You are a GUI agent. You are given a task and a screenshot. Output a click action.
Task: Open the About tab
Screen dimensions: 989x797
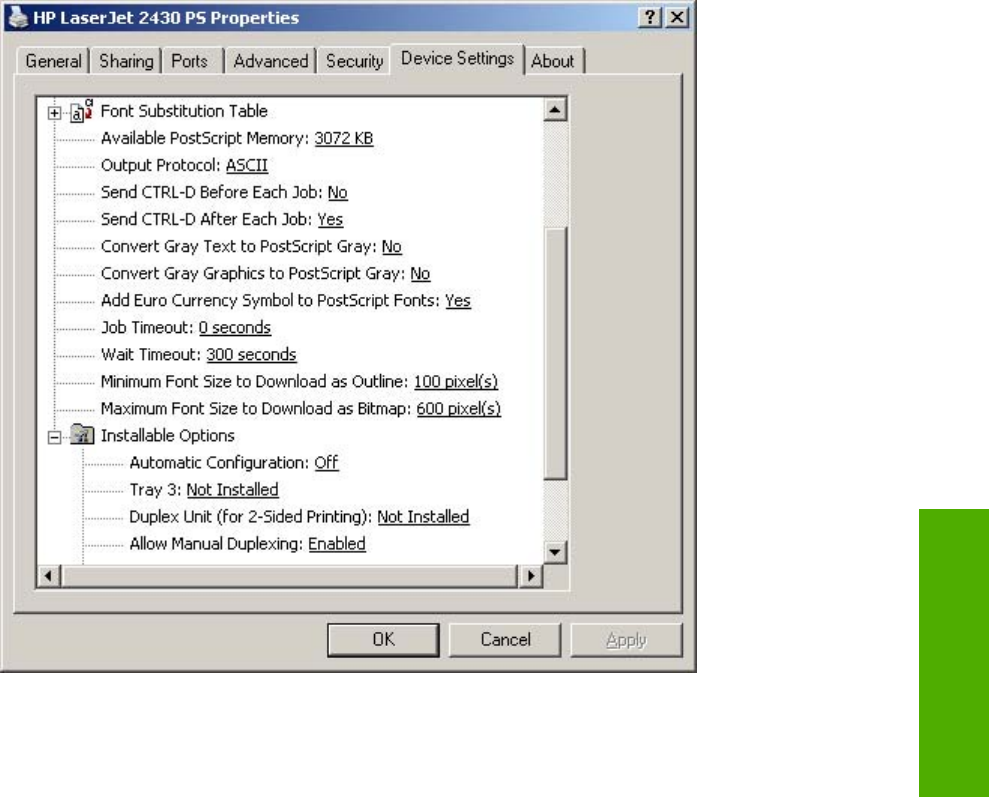coord(553,61)
